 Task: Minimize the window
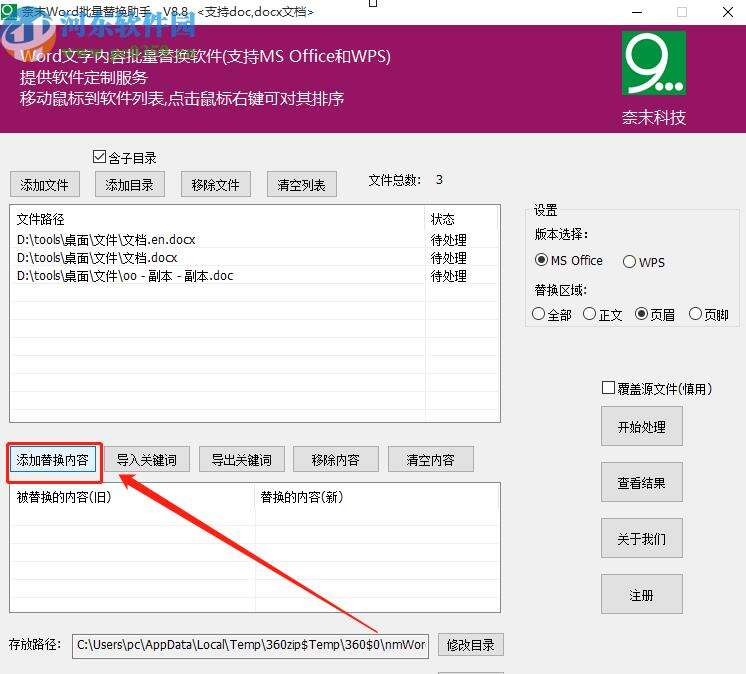pos(638,12)
